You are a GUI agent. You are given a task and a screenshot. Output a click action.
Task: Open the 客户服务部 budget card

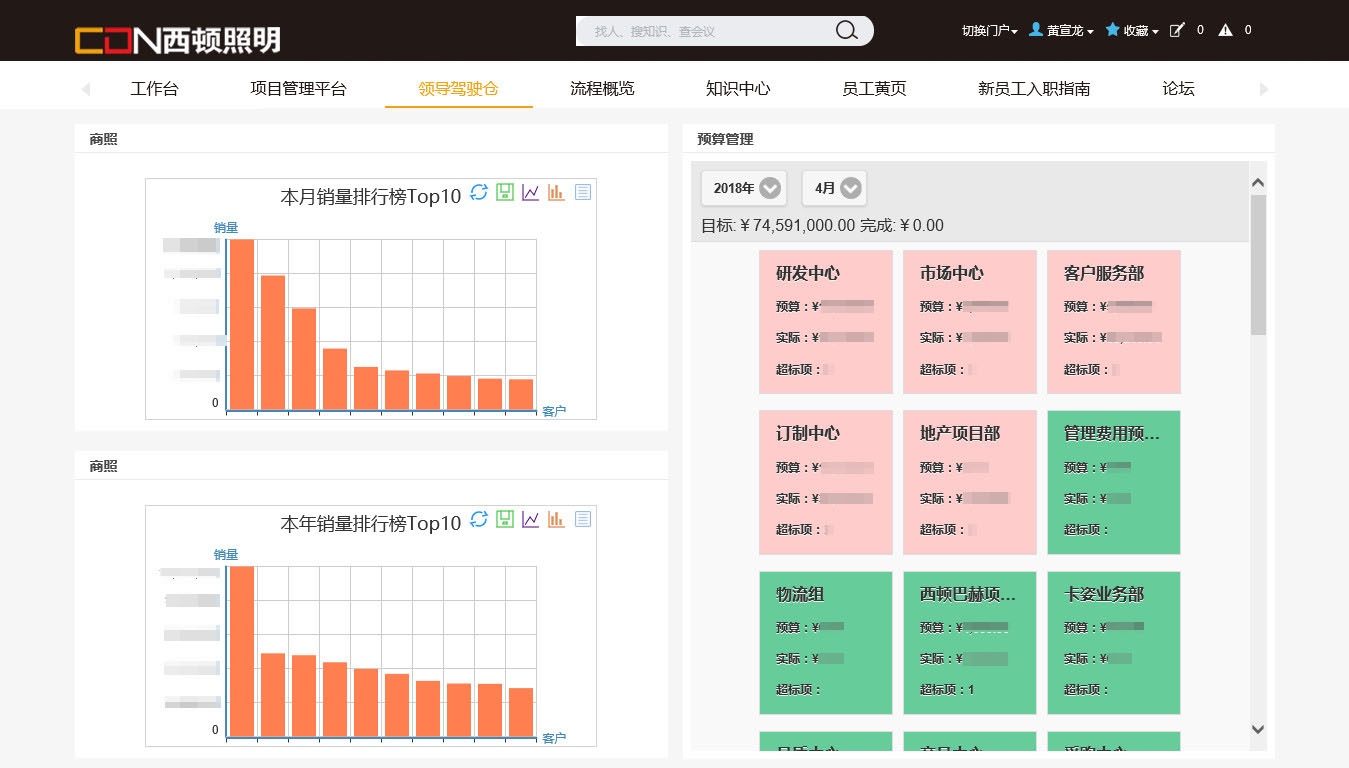1114,322
